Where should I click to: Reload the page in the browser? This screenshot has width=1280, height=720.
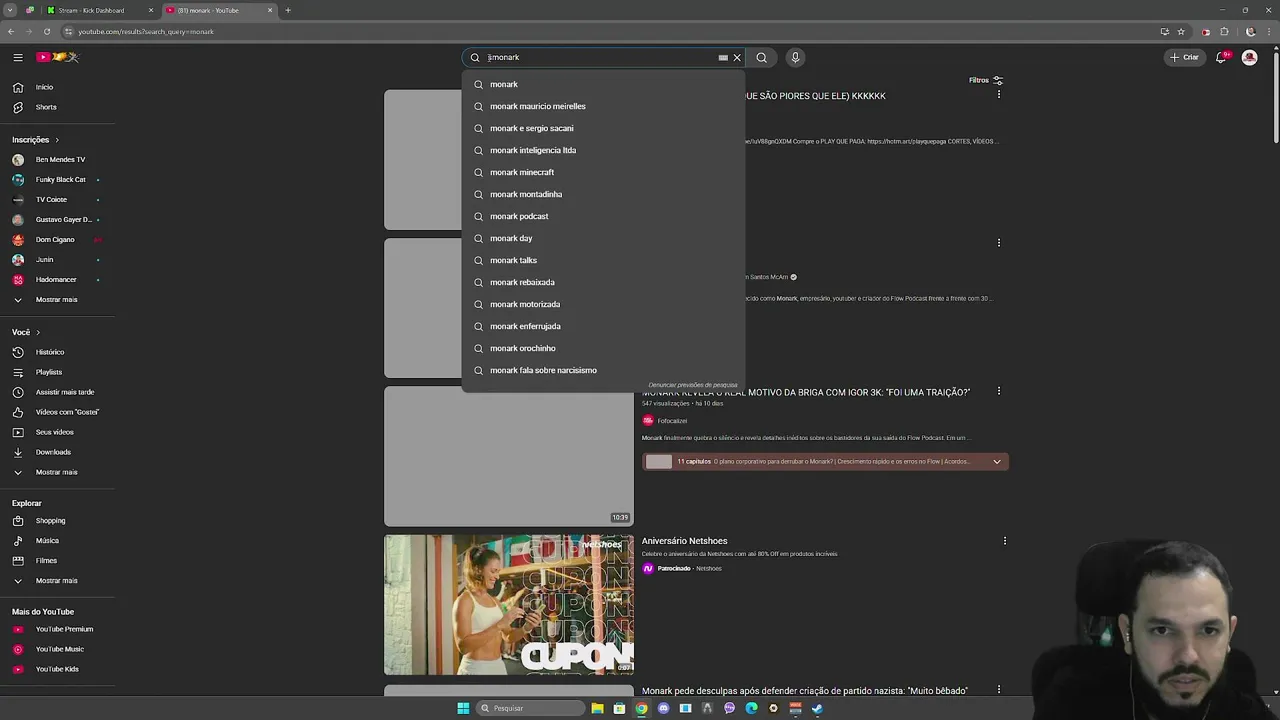click(x=47, y=31)
